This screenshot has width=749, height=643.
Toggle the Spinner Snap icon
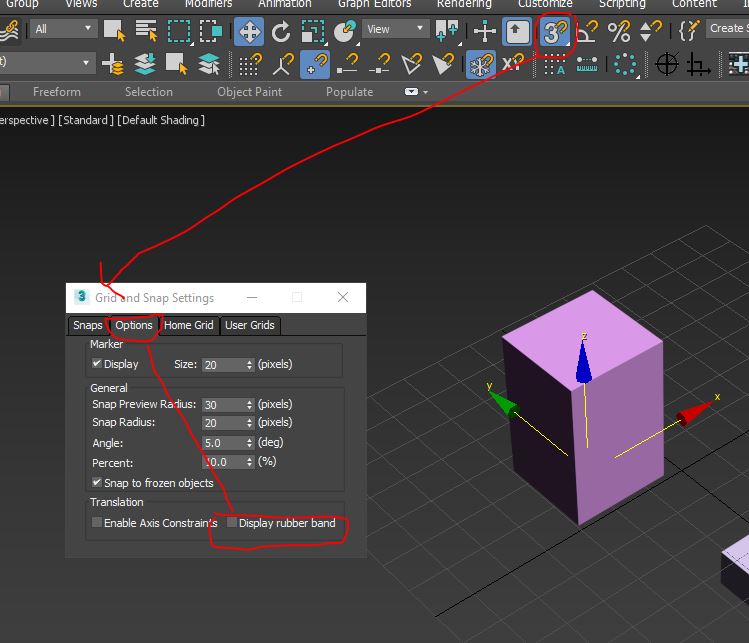tap(650, 32)
